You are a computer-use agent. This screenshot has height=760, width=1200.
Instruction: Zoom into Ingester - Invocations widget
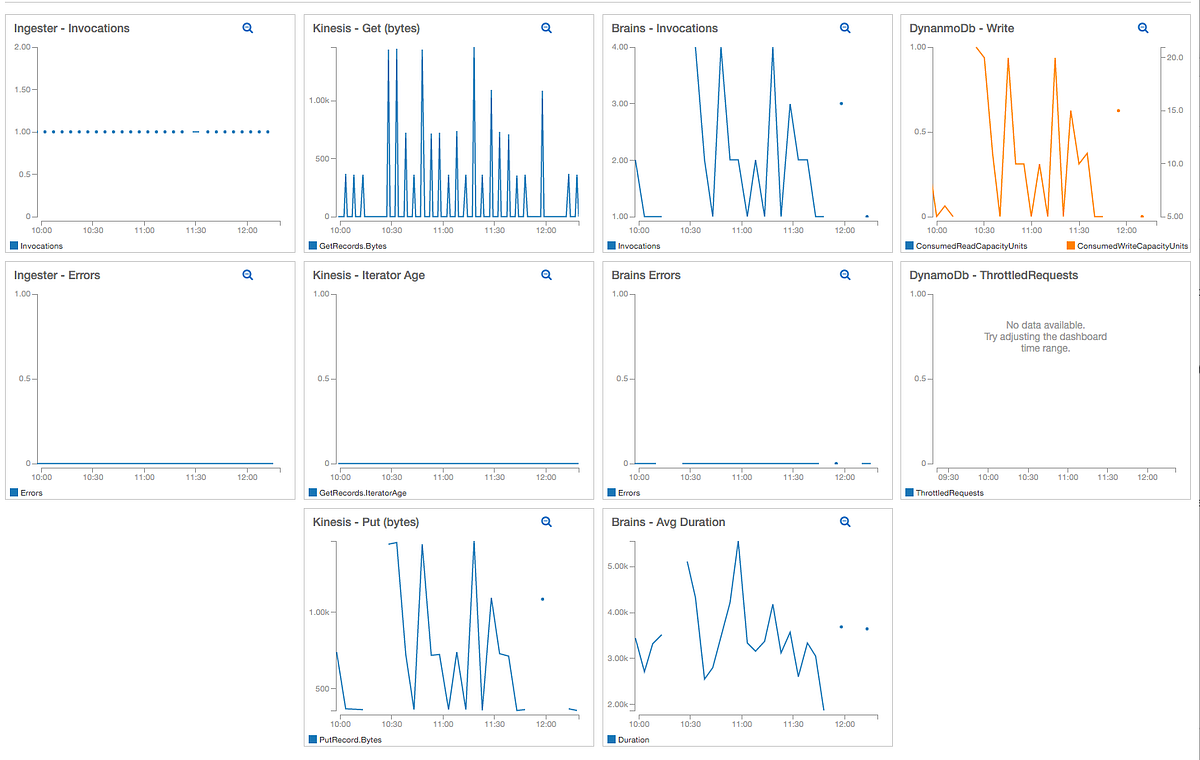248,29
